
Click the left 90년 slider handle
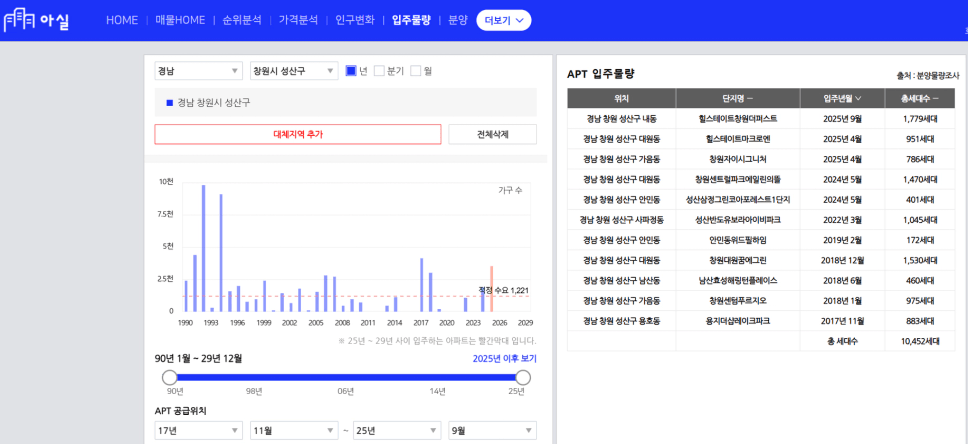169,377
